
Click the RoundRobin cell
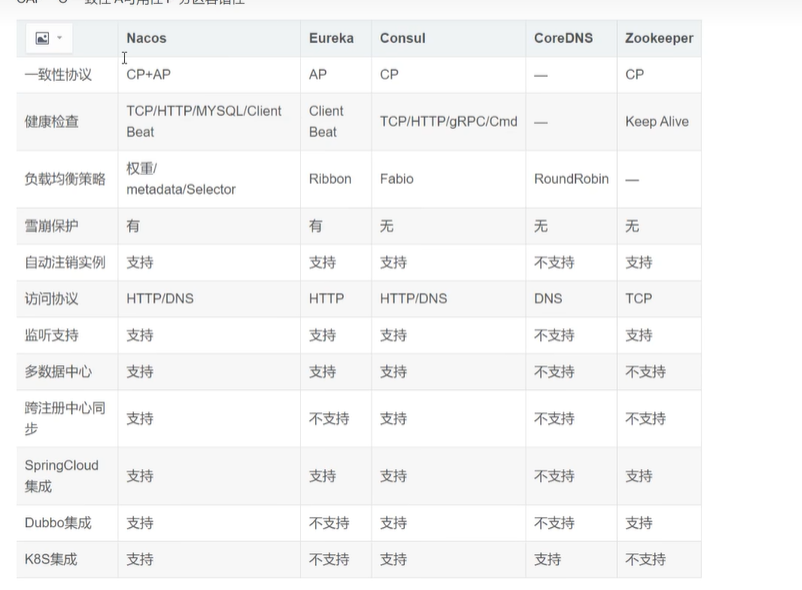571,179
